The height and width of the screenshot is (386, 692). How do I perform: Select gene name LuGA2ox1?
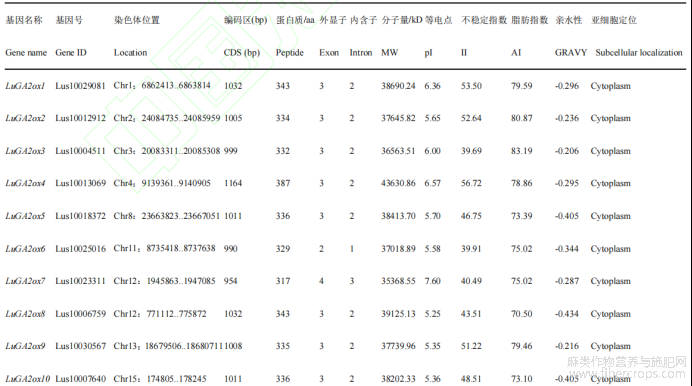[x=25, y=86]
